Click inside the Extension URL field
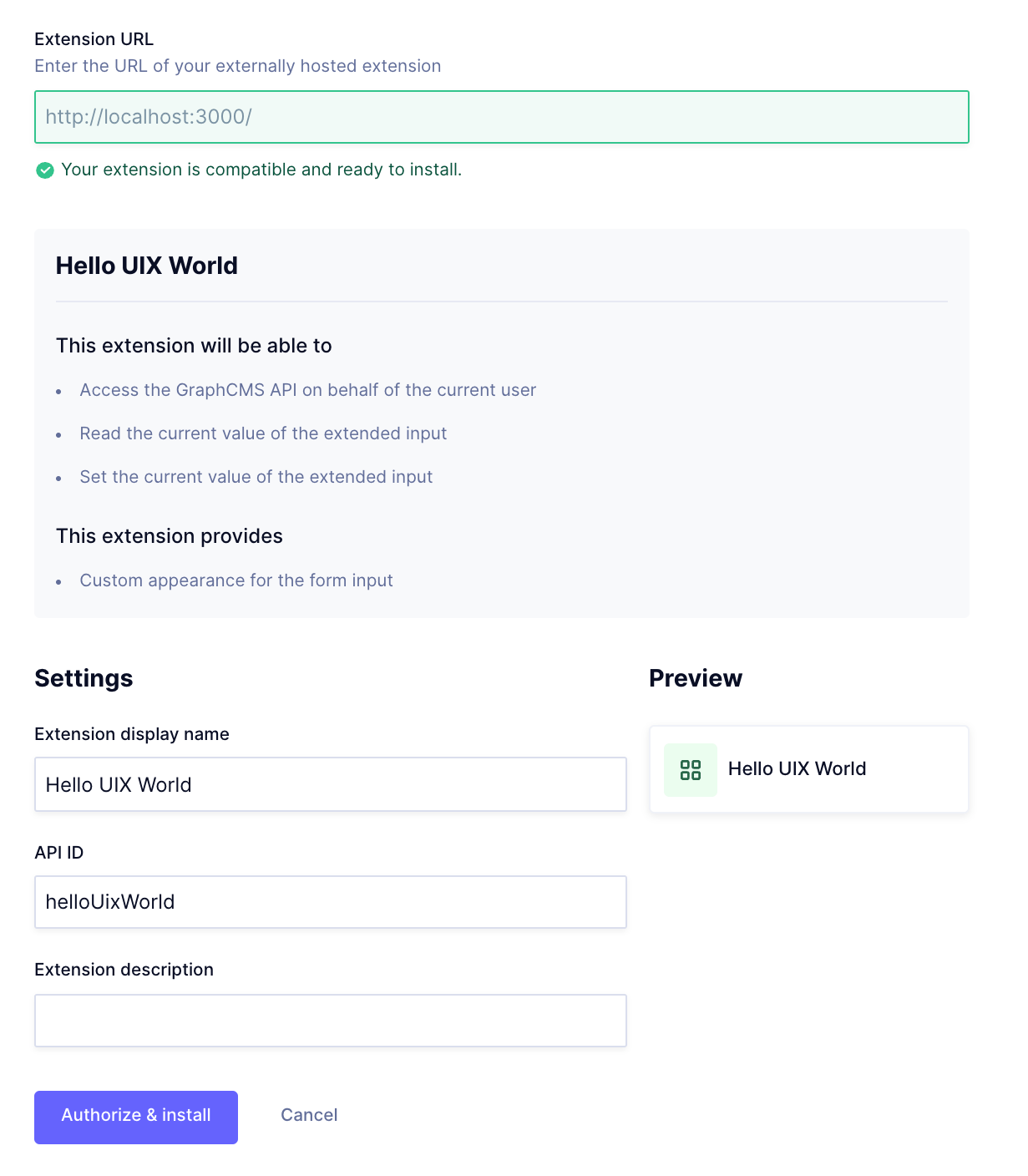The image size is (1028, 1176). click(500, 117)
